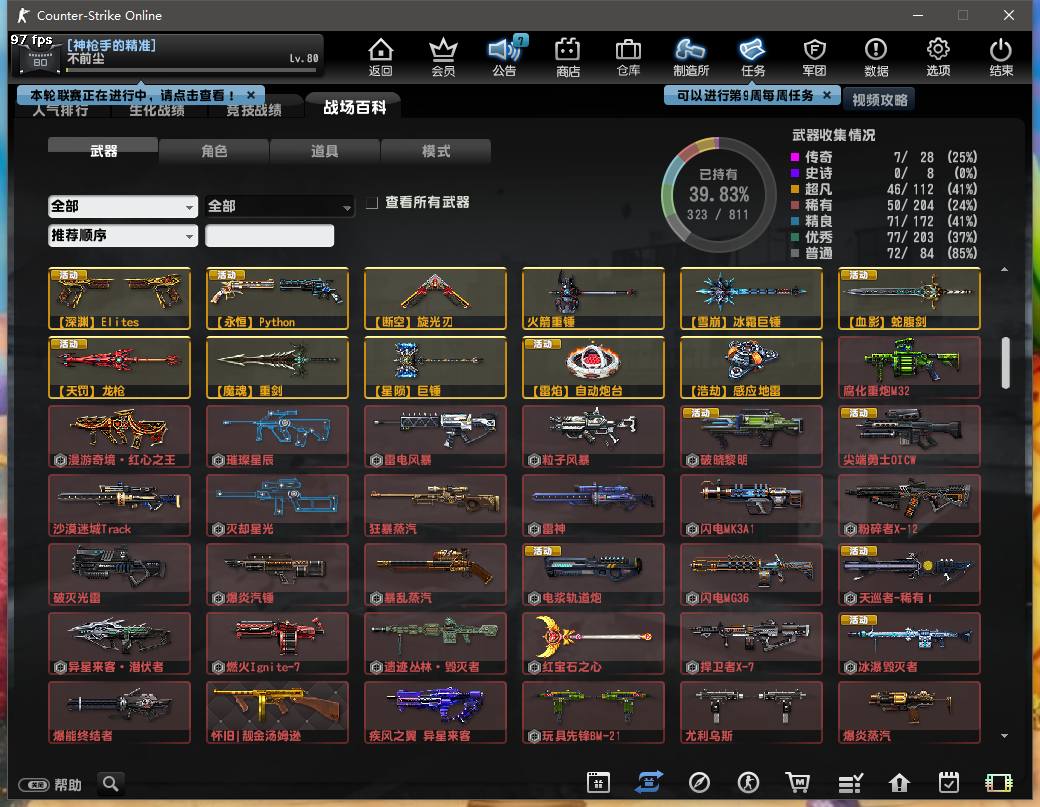Viewport: 1040px width, 807px height.
Task: Select the 【雷焰】自动炮台 weapon card
Action: (593, 367)
